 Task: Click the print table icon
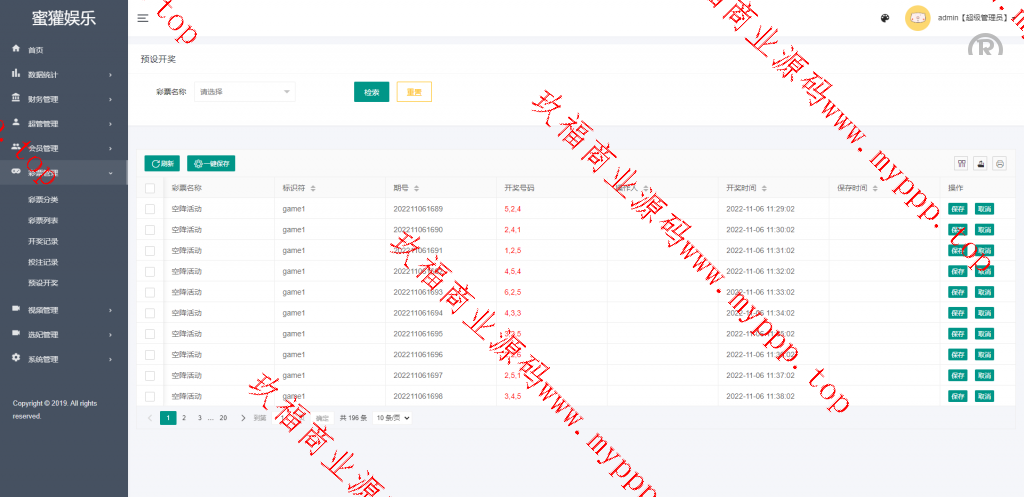point(999,164)
